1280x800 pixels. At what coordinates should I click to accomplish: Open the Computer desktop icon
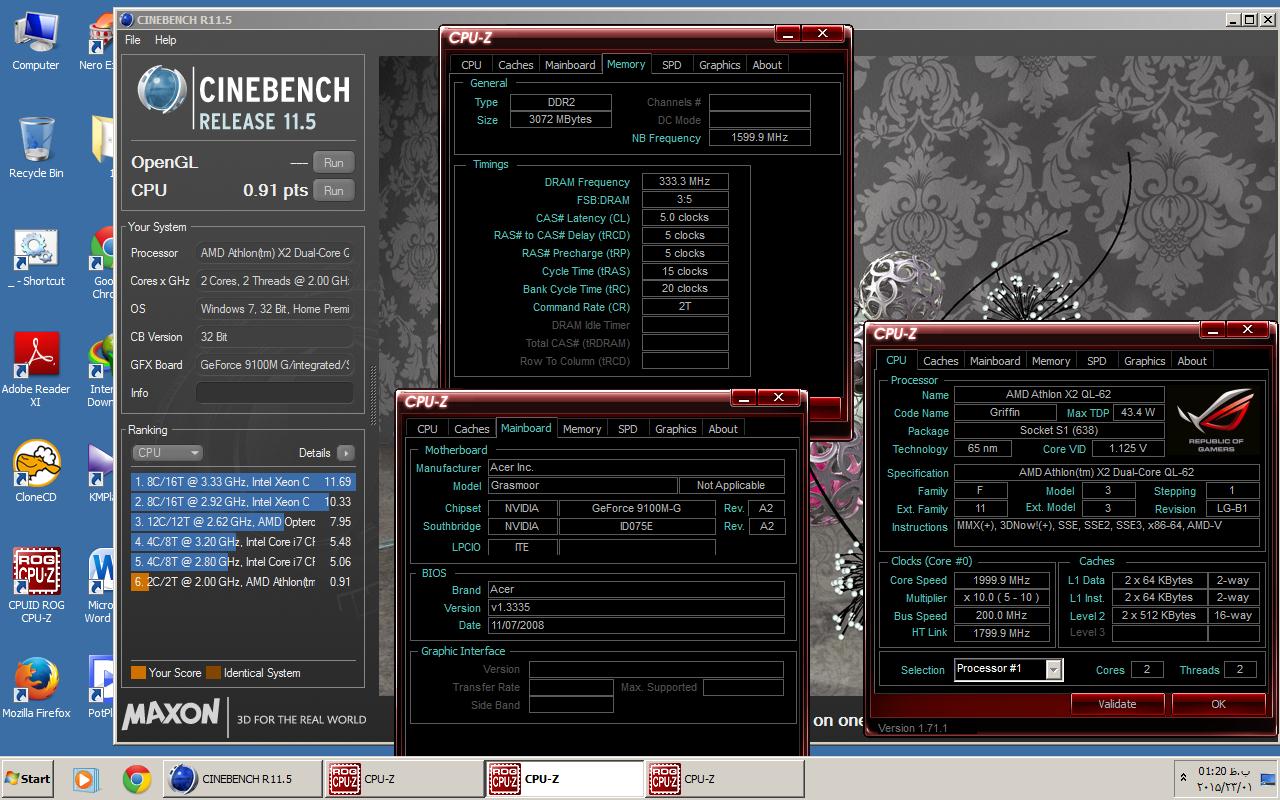pos(36,40)
